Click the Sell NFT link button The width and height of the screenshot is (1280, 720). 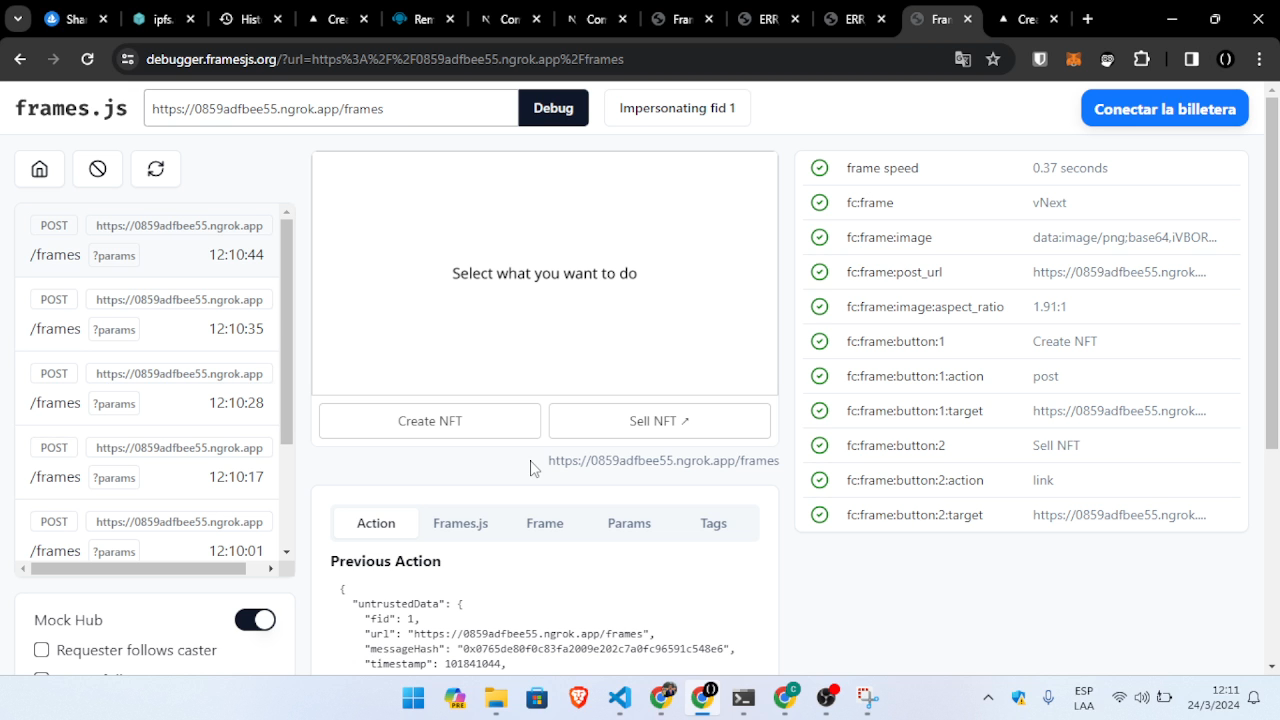point(660,421)
